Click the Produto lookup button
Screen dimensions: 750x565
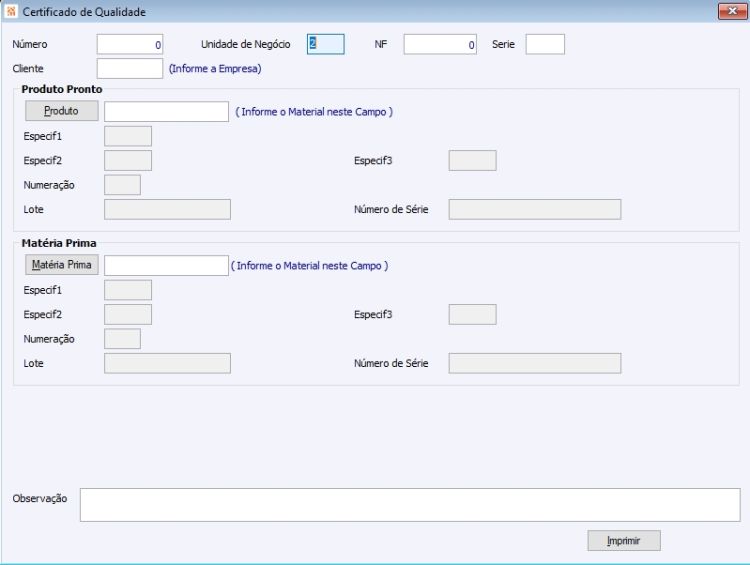62,111
